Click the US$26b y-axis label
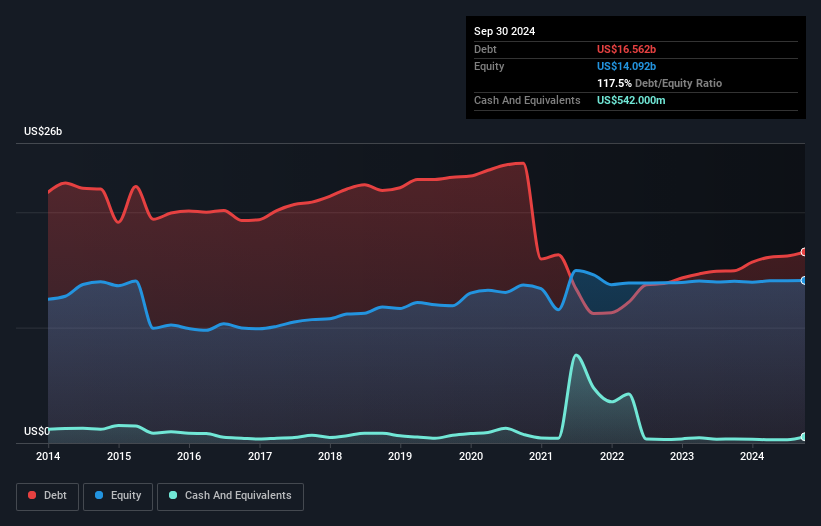Screen dimensions: 821x526 [43, 131]
